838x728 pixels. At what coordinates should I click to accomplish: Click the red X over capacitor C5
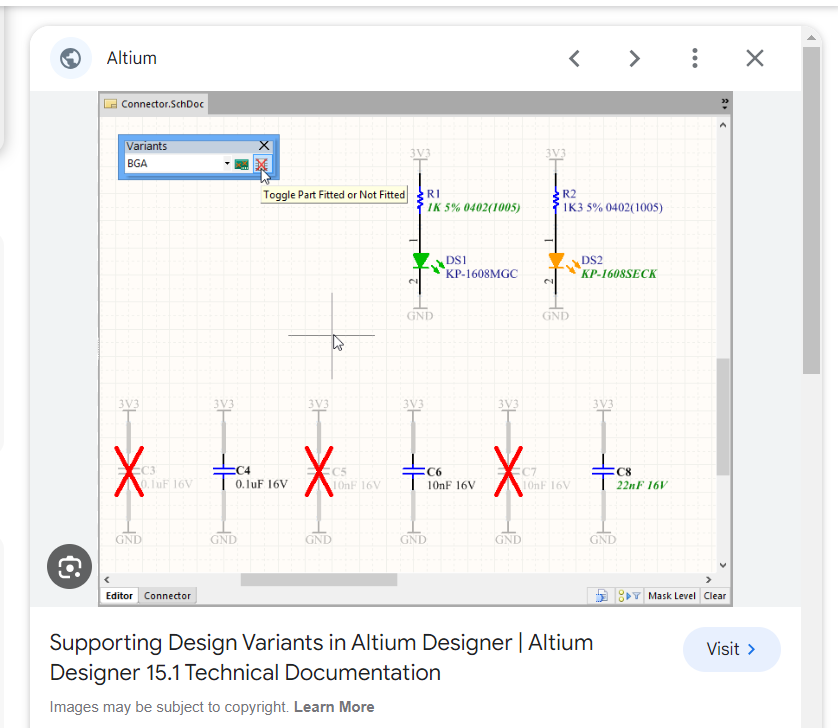coord(319,471)
